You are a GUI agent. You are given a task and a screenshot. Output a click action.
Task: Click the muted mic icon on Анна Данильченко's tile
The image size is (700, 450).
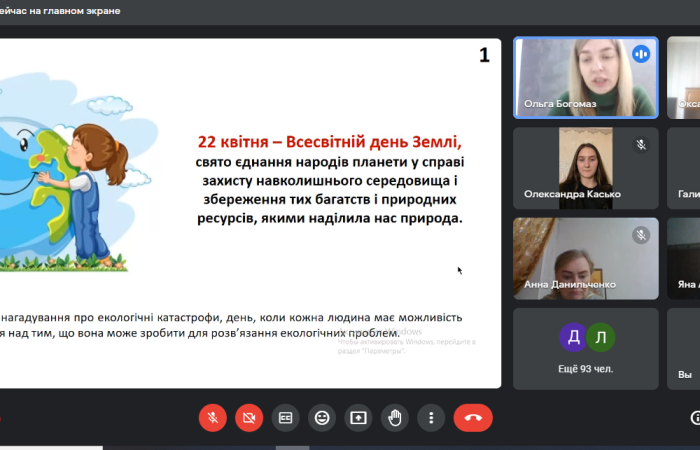[x=641, y=235]
